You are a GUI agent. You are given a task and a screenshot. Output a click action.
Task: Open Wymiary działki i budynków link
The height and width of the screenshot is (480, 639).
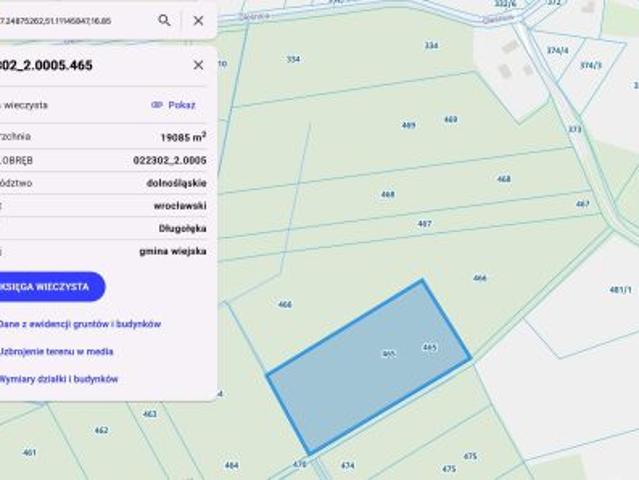pyautogui.click(x=59, y=379)
